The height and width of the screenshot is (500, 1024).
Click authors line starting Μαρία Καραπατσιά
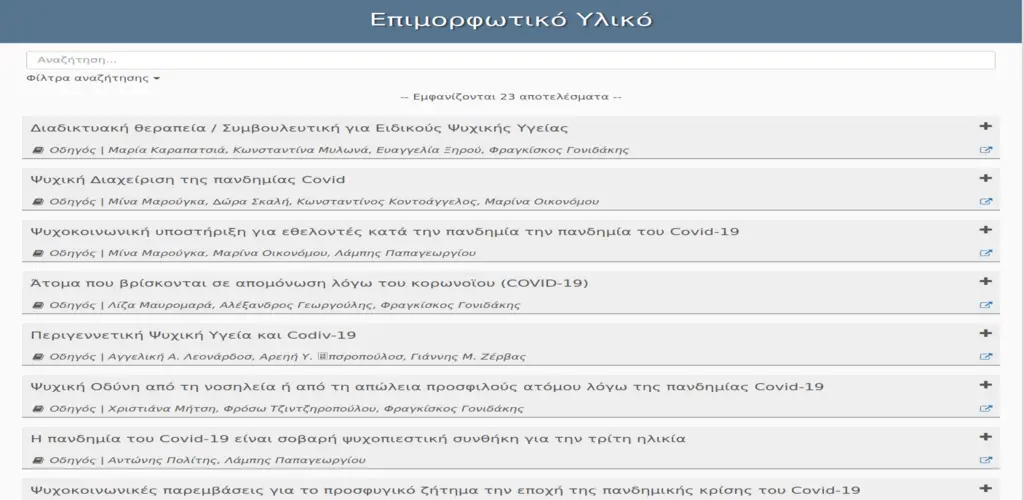[x=368, y=150]
